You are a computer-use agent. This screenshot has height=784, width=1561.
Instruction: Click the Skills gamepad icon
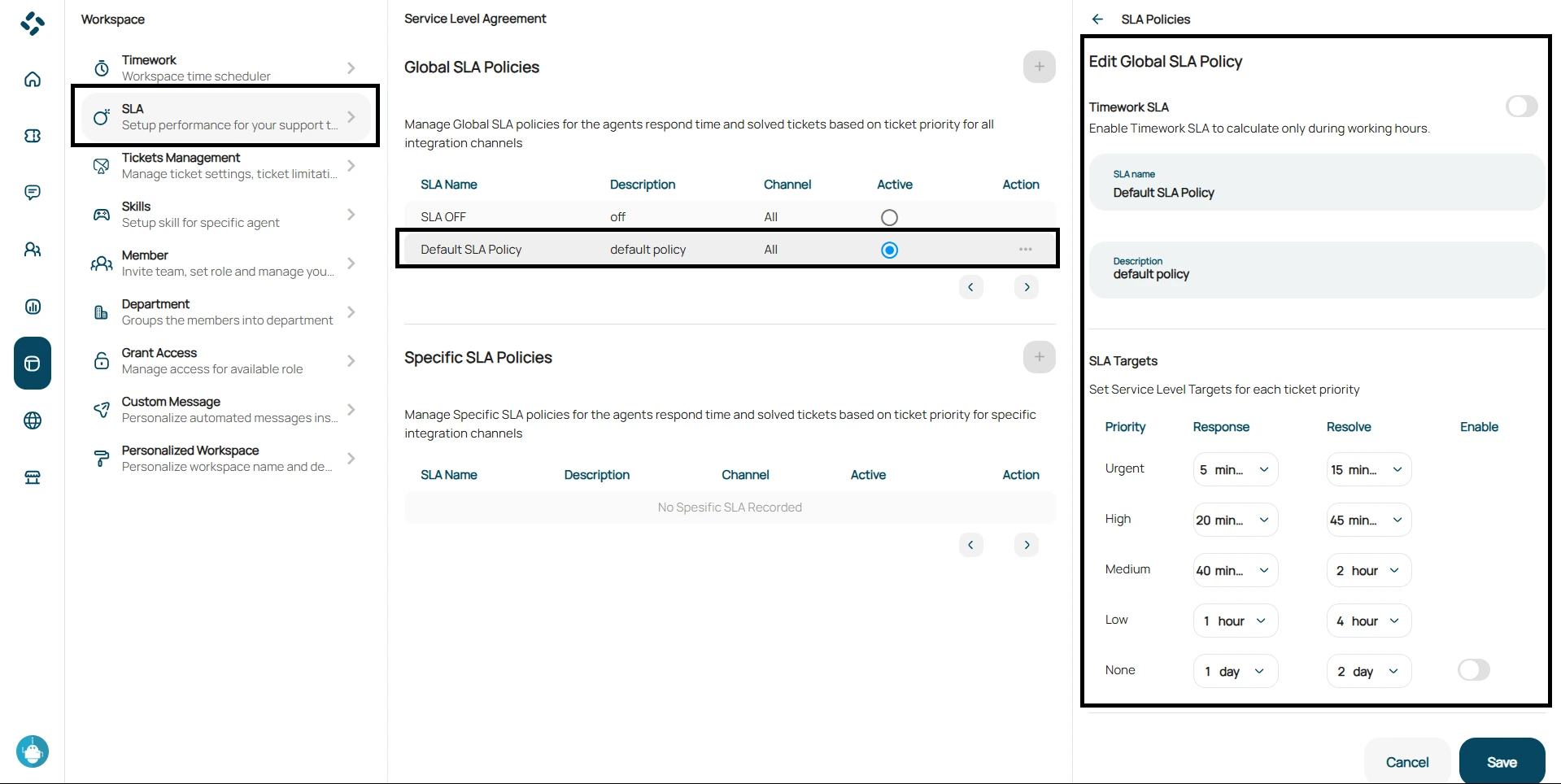[102, 215]
